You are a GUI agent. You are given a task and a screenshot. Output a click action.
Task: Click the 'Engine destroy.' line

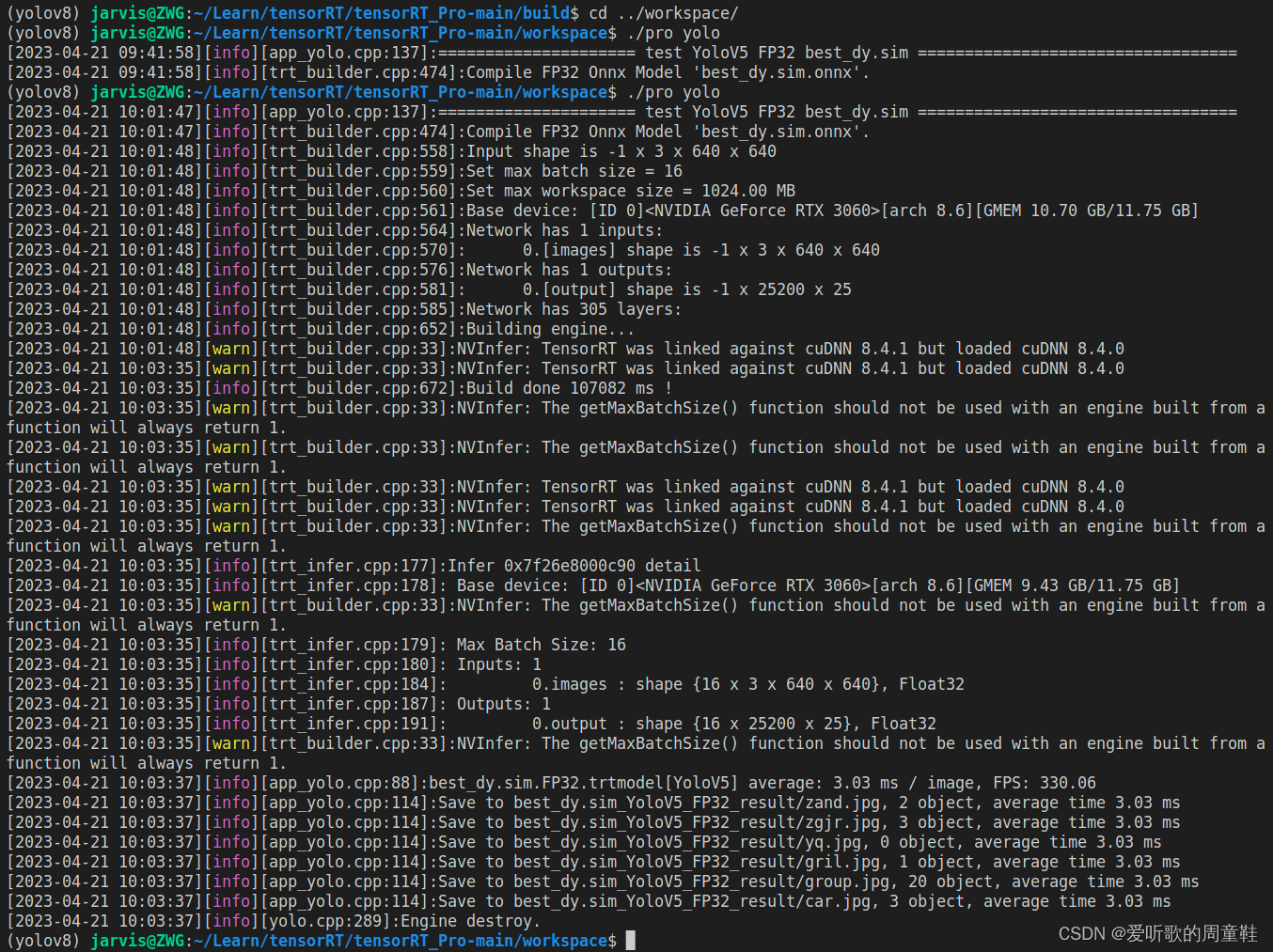point(471,921)
